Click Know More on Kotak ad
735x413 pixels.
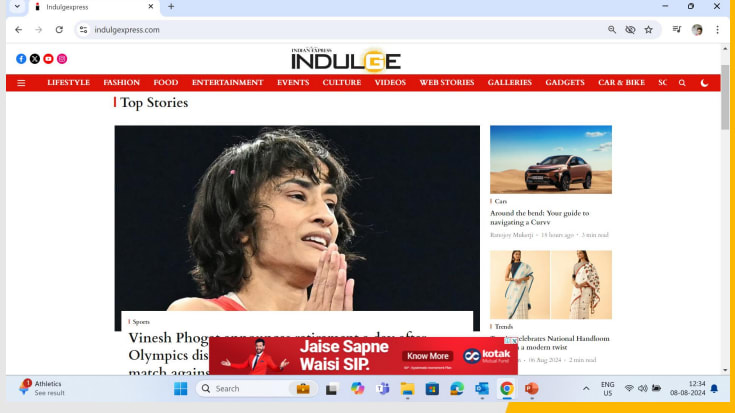point(428,356)
